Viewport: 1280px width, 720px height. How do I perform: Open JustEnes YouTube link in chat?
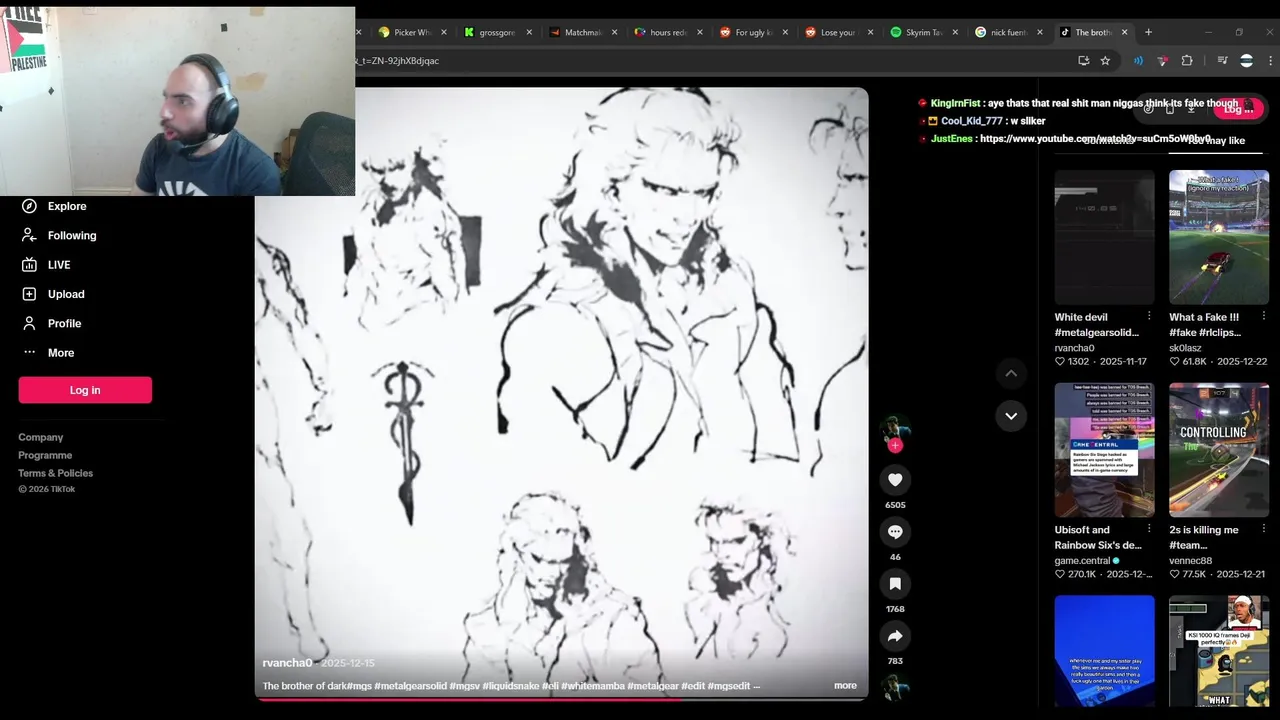(1095, 139)
